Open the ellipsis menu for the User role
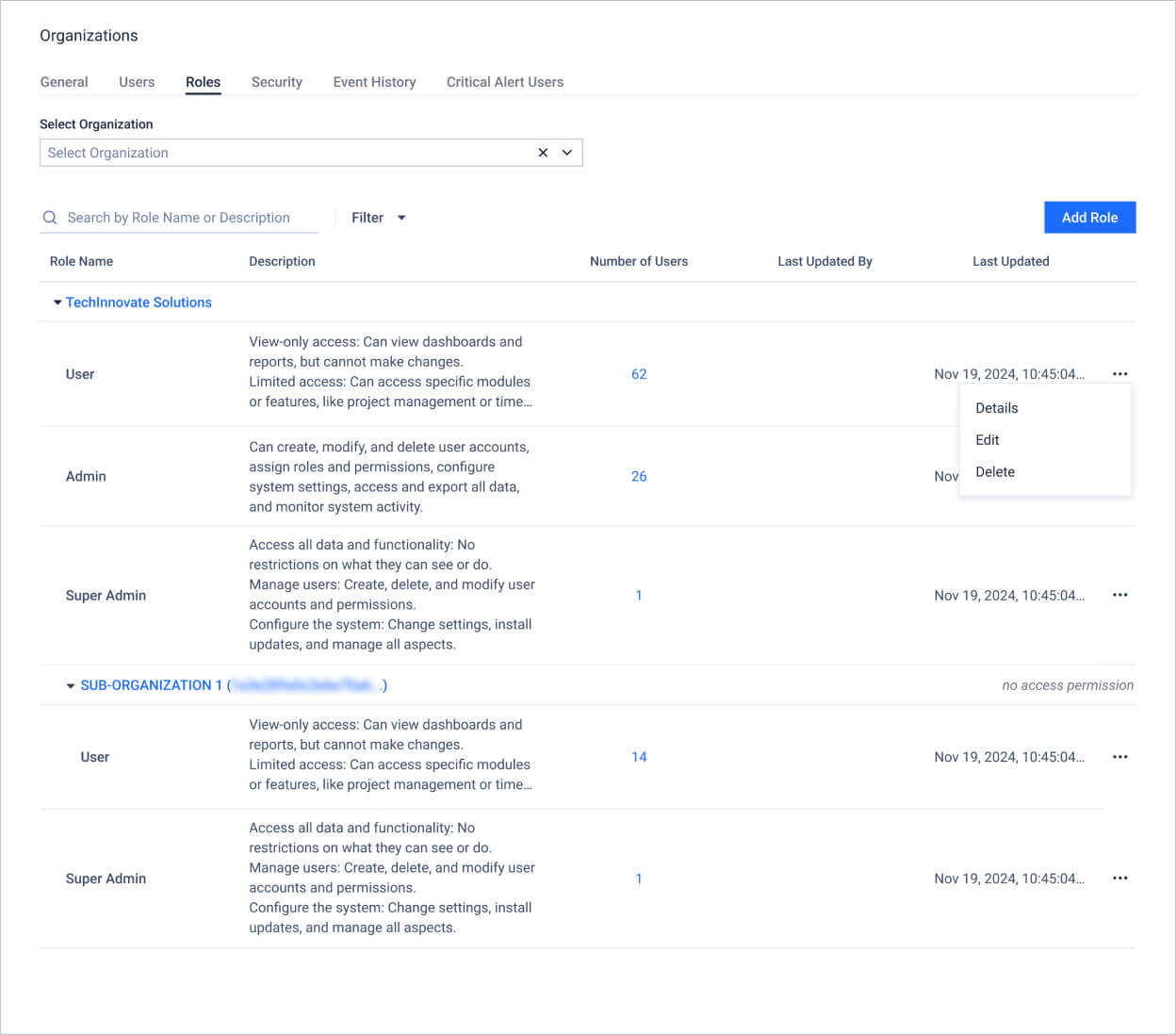Screen dimensions: 1176x1035 tap(1119, 374)
